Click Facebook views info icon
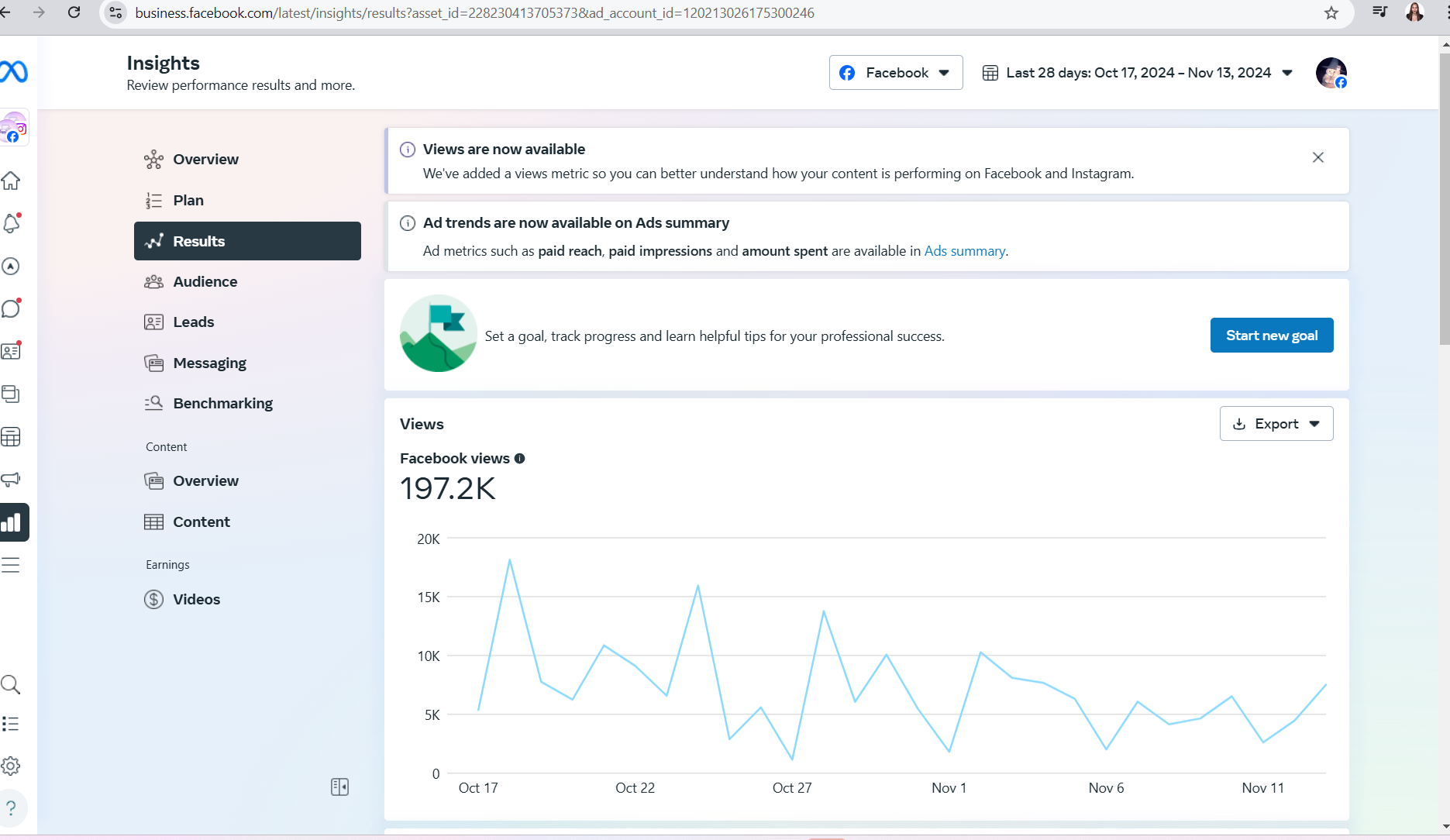Image resolution: width=1450 pixels, height=840 pixels. click(520, 459)
